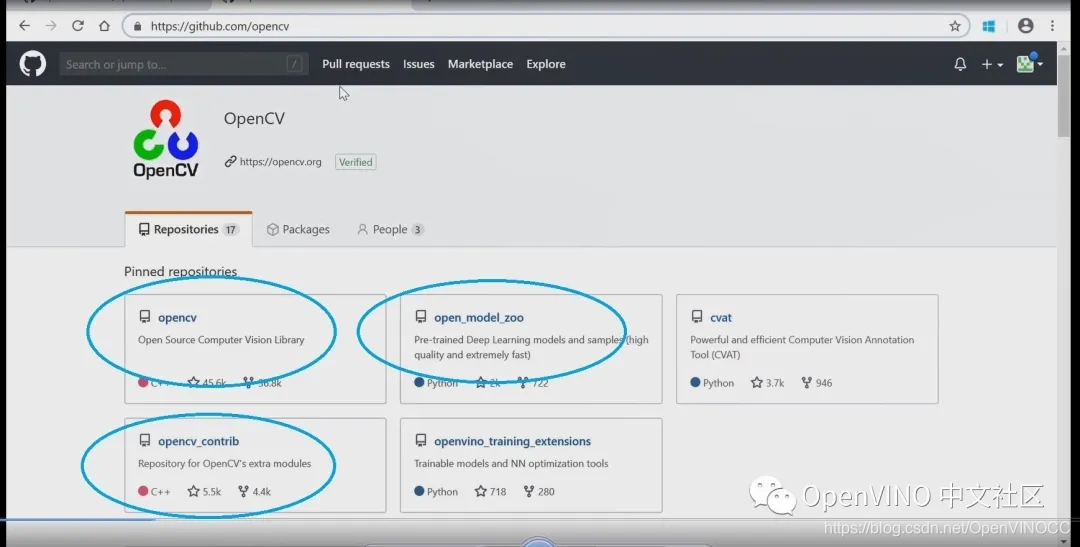Click fork count 4.4k on opencv_contrib
Image resolution: width=1080 pixels, height=547 pixels.
(254, 491)
